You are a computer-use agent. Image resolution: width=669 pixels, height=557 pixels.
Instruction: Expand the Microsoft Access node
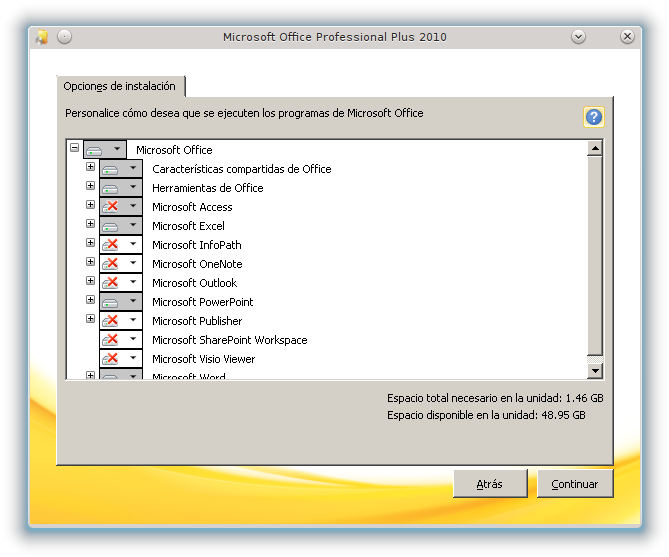pyautogui.click(x=90, y=204)
